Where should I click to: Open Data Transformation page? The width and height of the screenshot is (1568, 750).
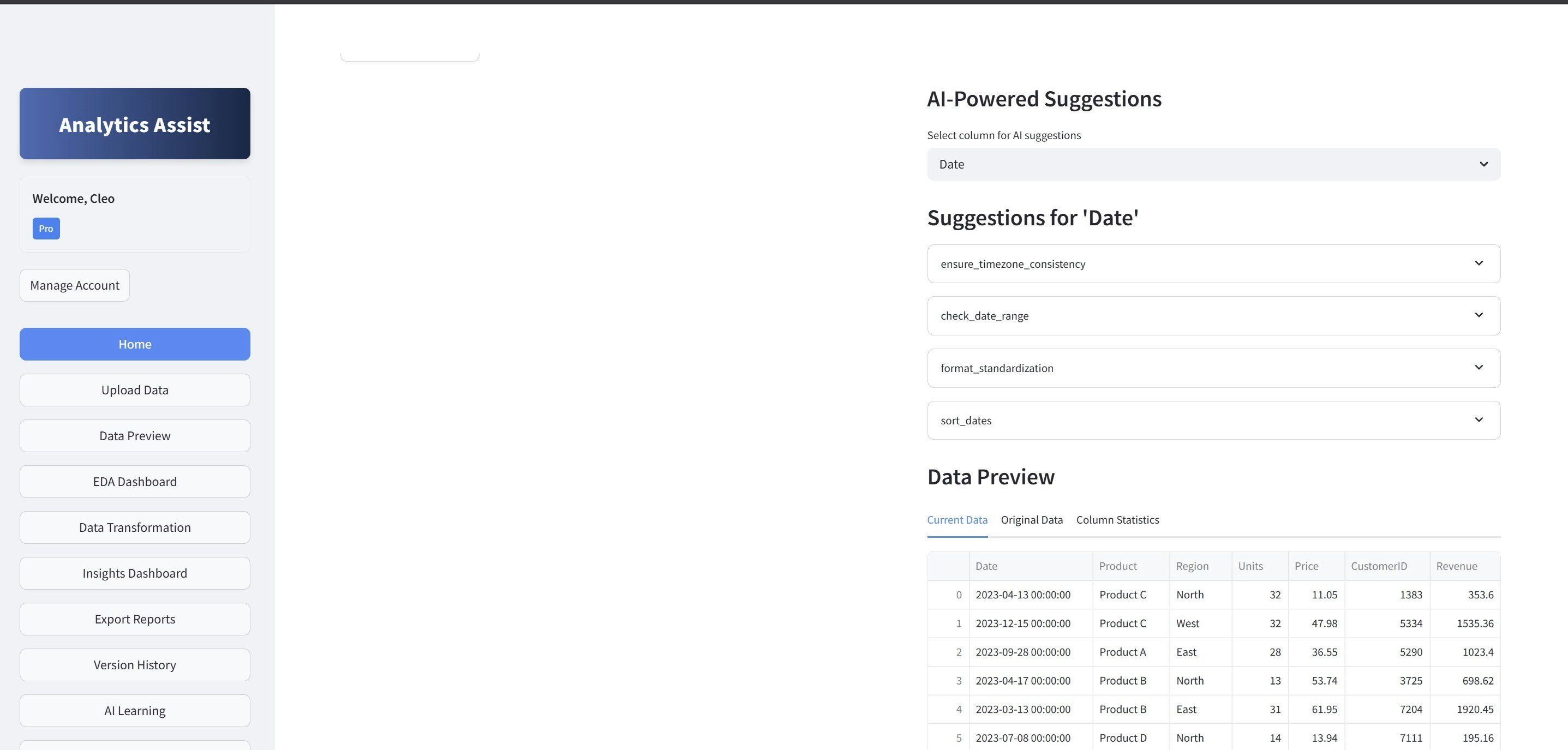click(135, 528)
